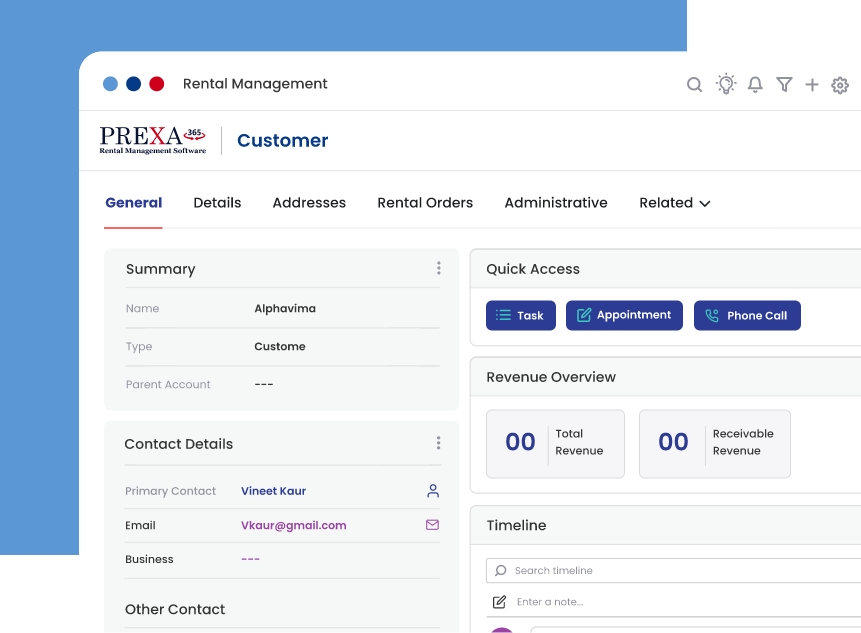Click the Appointment button

pyautogui.click(x=624, y=316)
